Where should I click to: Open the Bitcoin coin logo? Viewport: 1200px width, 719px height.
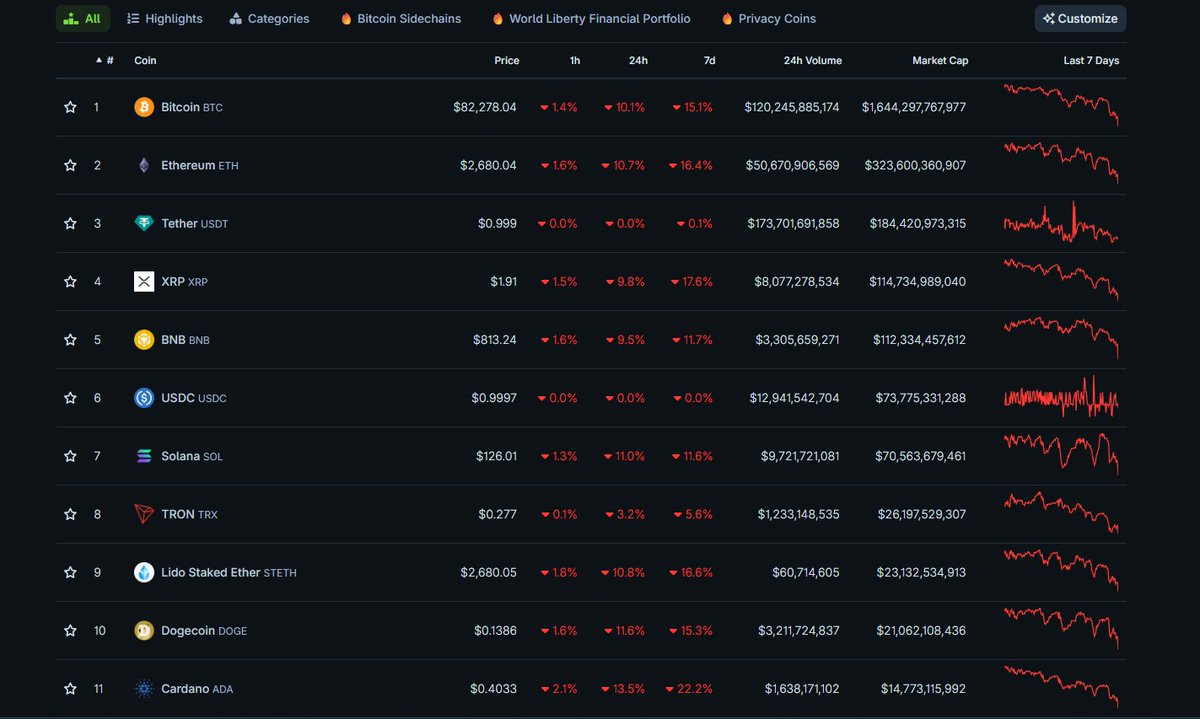click(x=144, y=107)
